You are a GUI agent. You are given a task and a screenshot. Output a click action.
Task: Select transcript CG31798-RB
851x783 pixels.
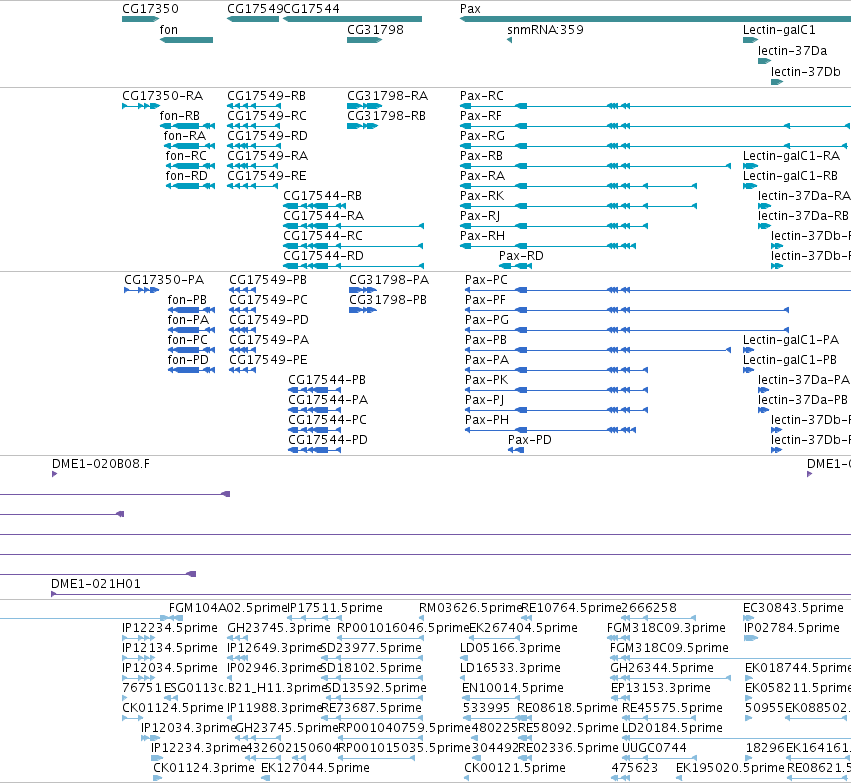coord(363,126)
